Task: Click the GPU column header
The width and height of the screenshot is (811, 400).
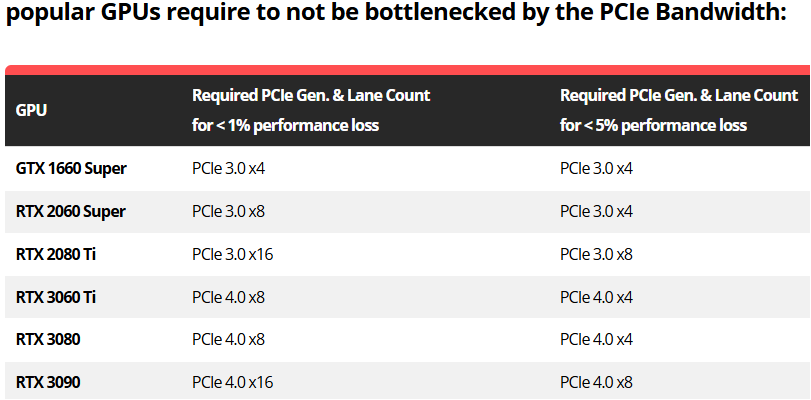Action: 31,110
